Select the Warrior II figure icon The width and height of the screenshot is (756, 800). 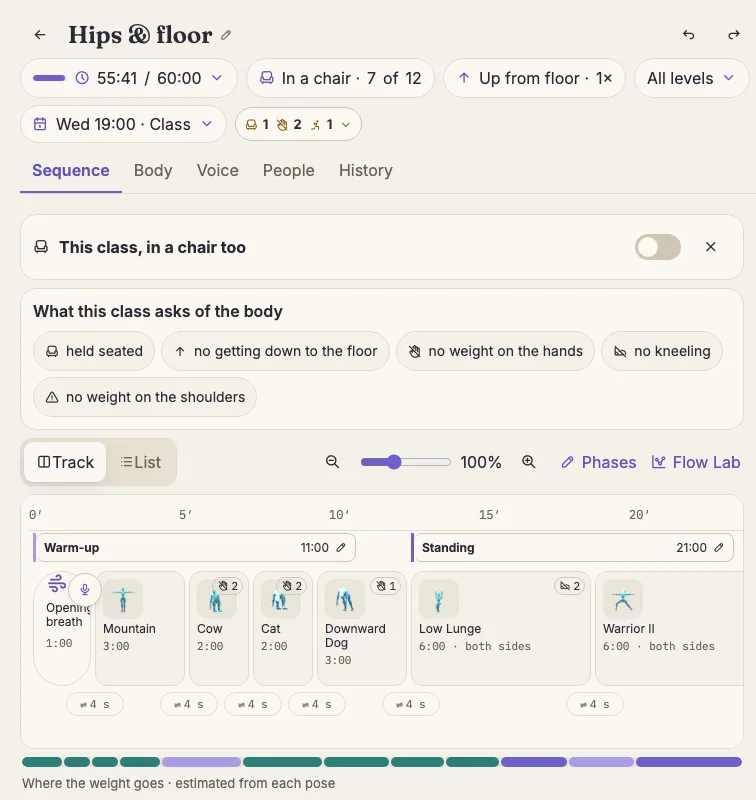tap(623, 599)
